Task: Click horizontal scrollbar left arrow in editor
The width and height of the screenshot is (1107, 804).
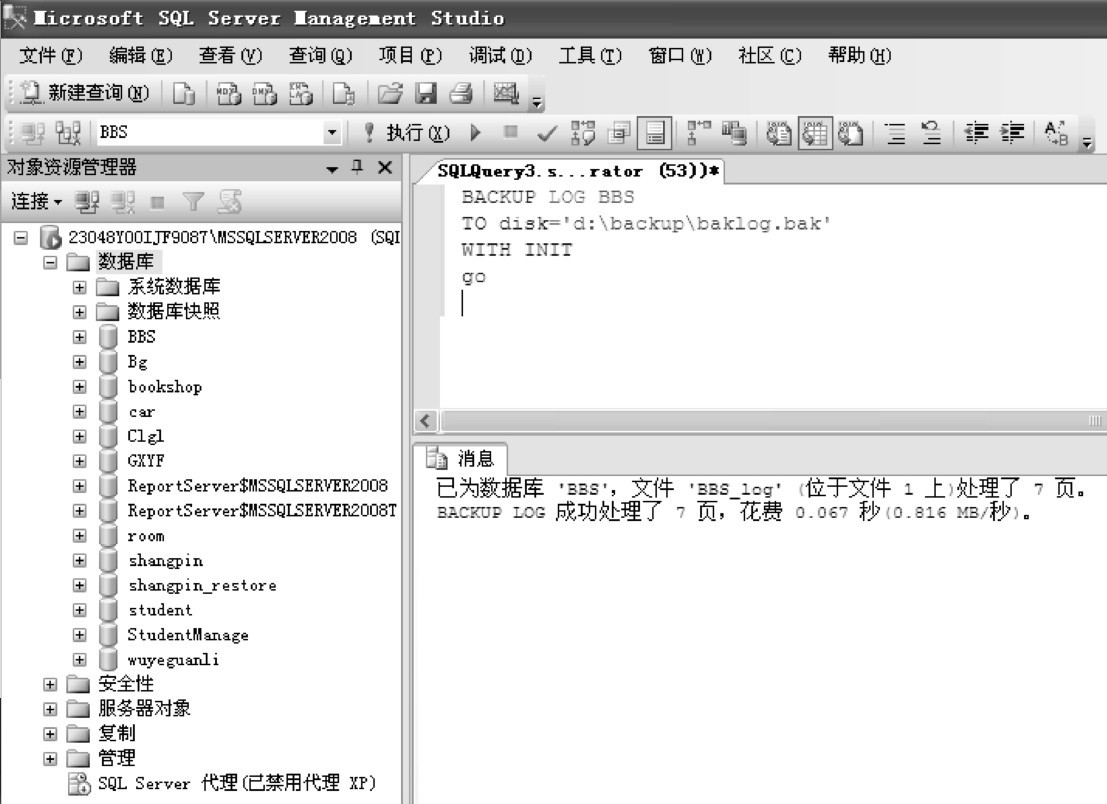Action: pyautogui.click(x=425, y=421)
